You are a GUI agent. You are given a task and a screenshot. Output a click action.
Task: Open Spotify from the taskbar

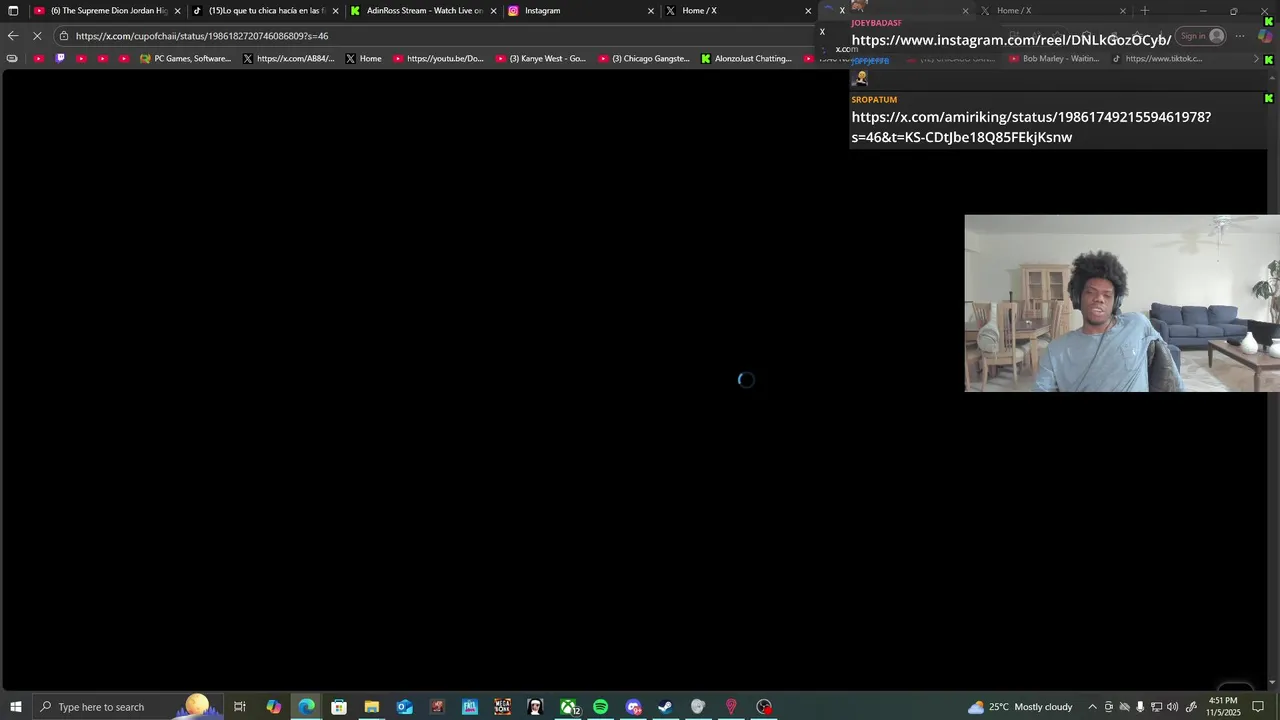[x=600, y=707]
